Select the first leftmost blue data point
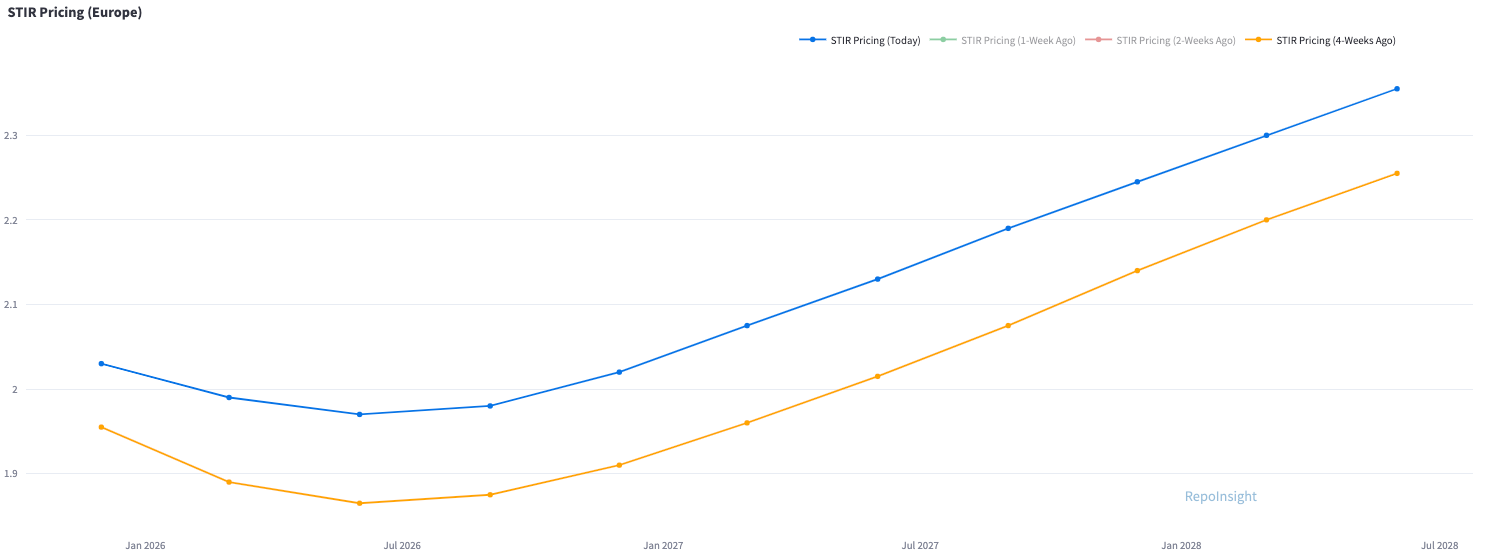Screen dimensions: 1492x560 (x=101, y=364)
